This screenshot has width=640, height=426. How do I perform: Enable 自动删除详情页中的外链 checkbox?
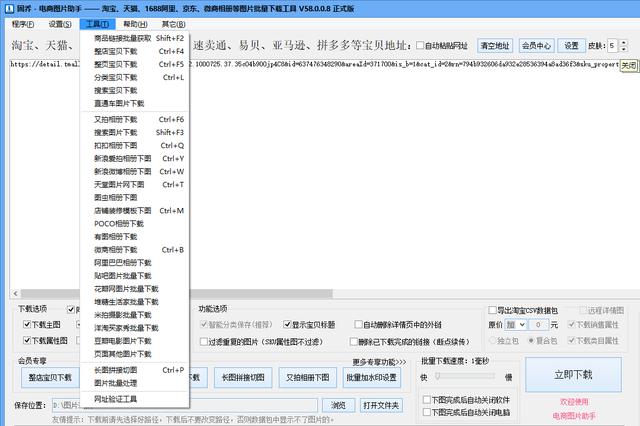click(x=358, y=325)
